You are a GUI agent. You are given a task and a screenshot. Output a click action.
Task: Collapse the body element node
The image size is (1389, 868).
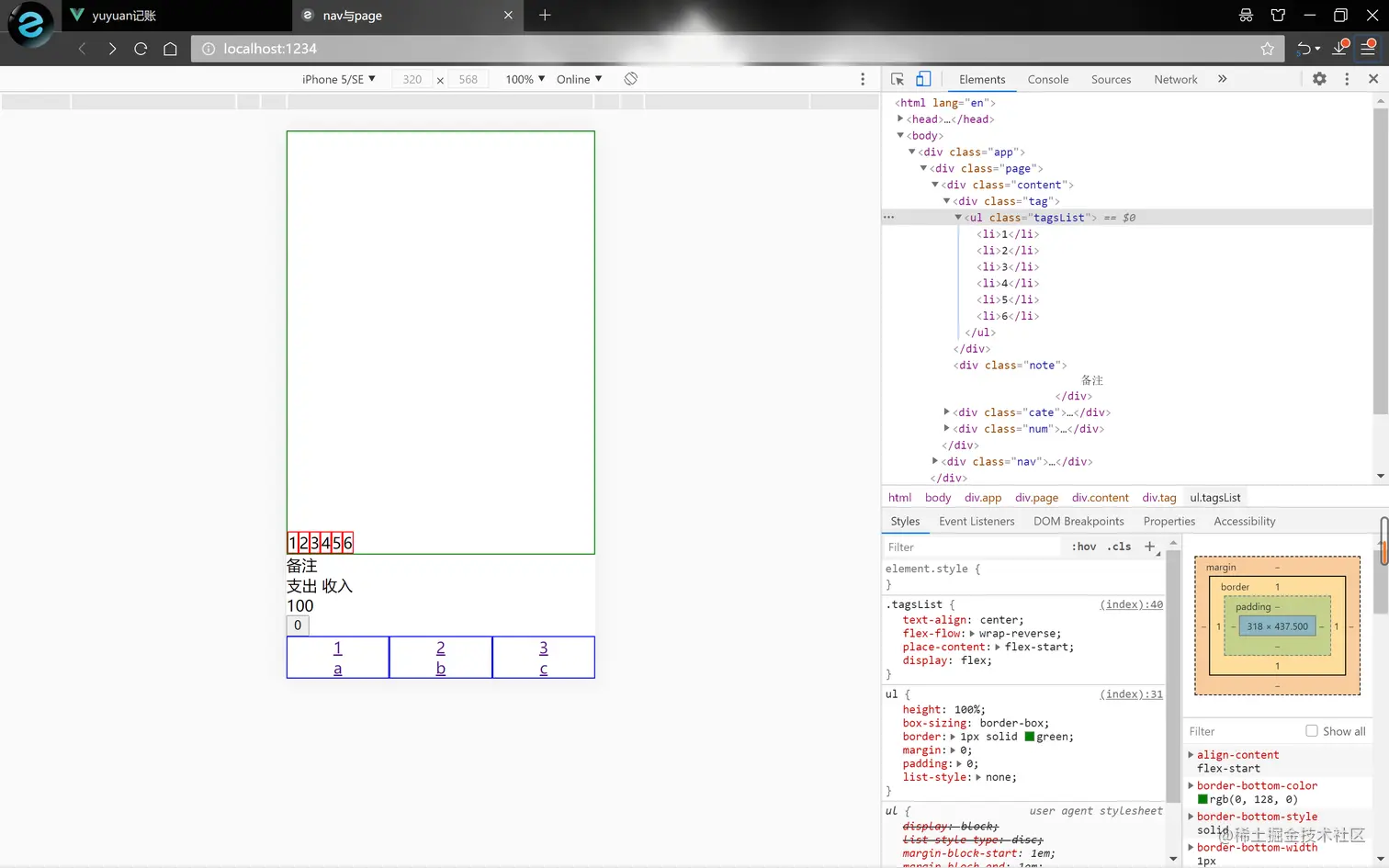(x=900, y=135)
